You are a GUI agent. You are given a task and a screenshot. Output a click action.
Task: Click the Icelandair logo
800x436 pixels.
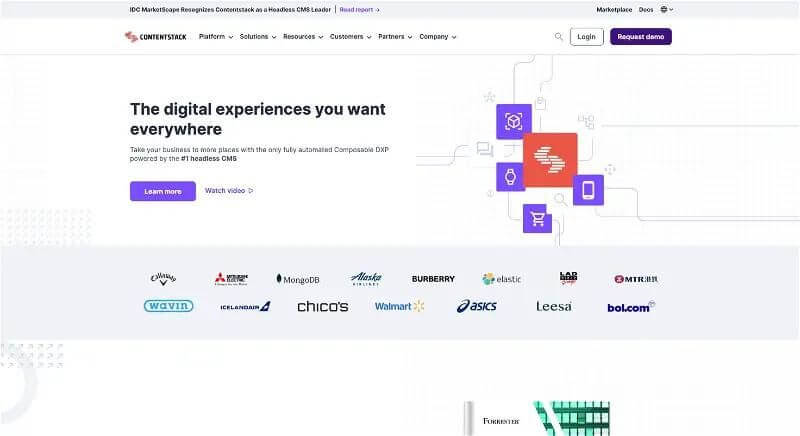coord(245,306)
